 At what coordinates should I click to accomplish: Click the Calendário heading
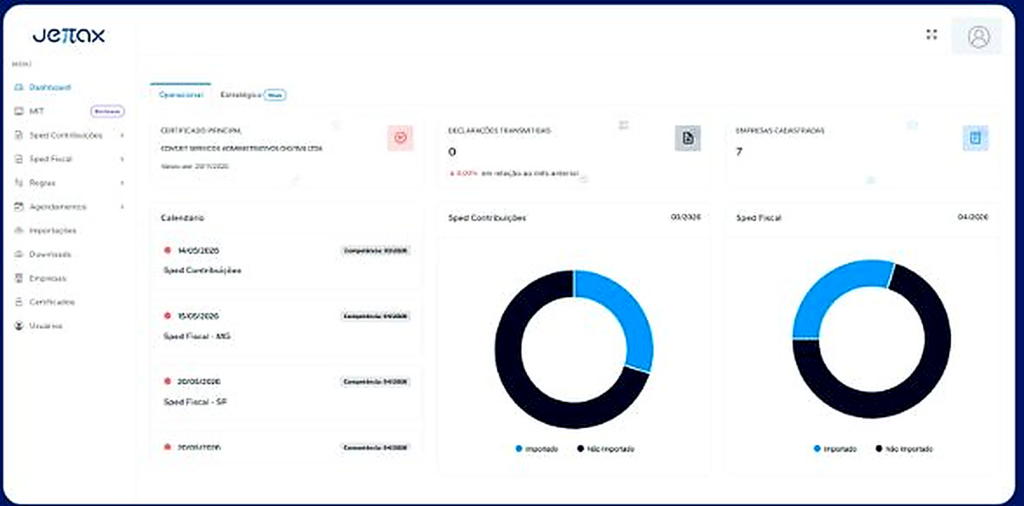click(x=182, y=218)
